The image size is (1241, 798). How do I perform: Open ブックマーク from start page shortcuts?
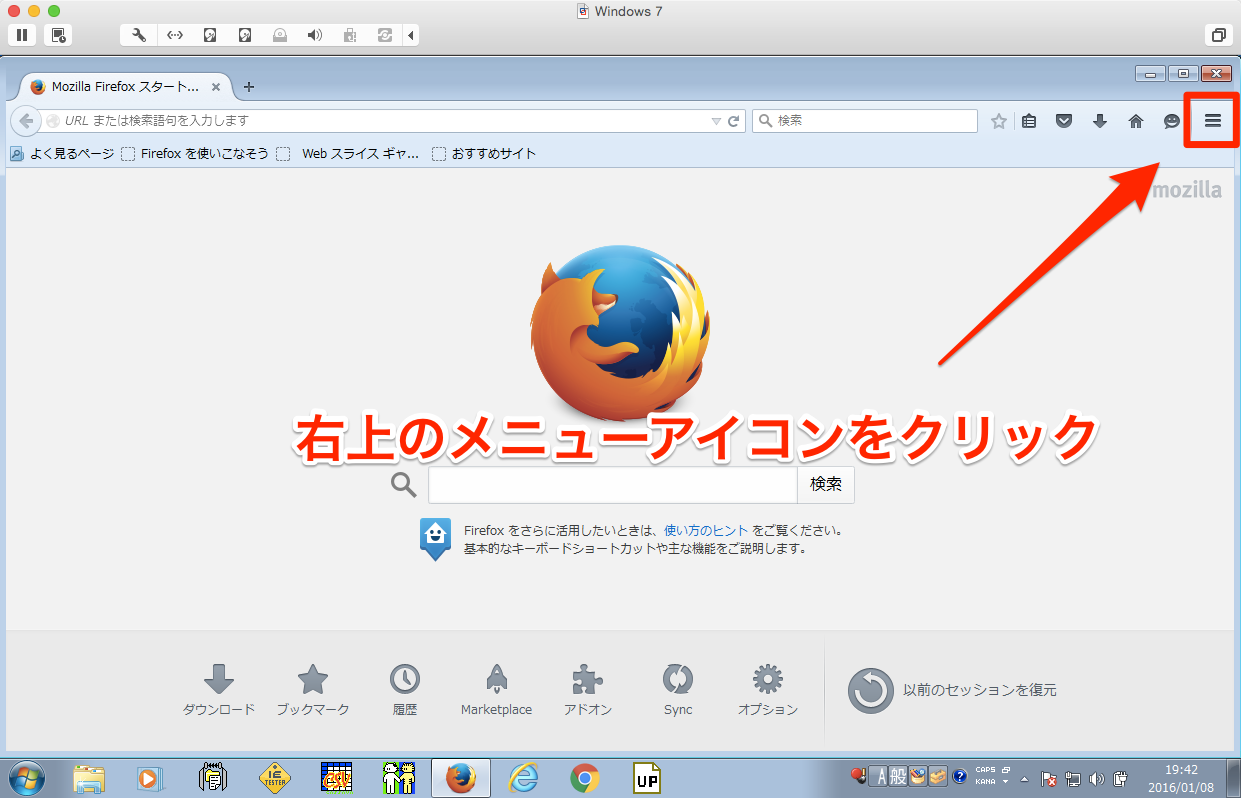[x=313, y=690]
